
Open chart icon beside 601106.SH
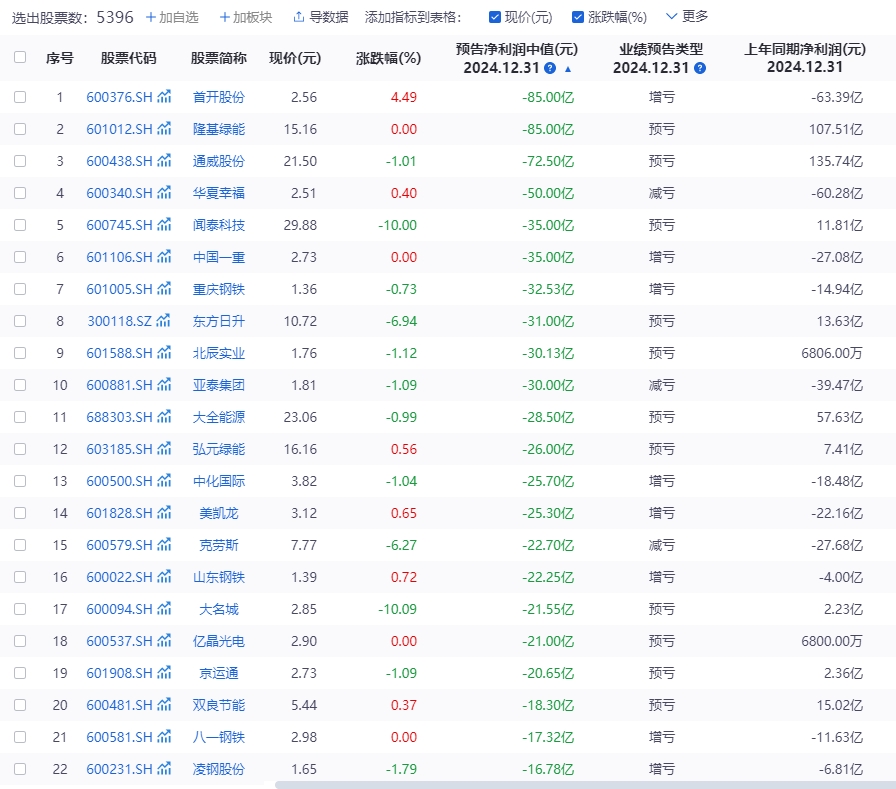coord(164,257)
